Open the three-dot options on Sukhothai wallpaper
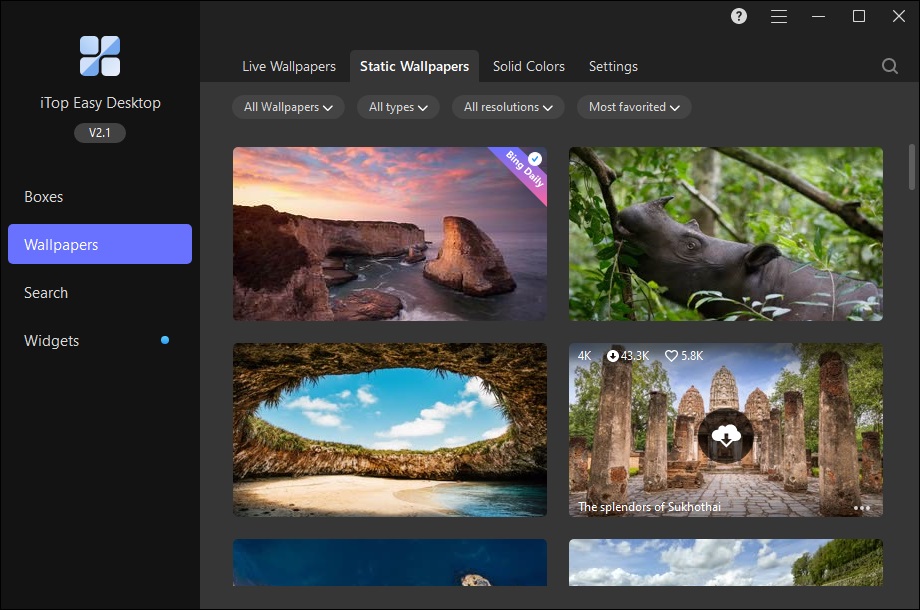 click(861, 507)
